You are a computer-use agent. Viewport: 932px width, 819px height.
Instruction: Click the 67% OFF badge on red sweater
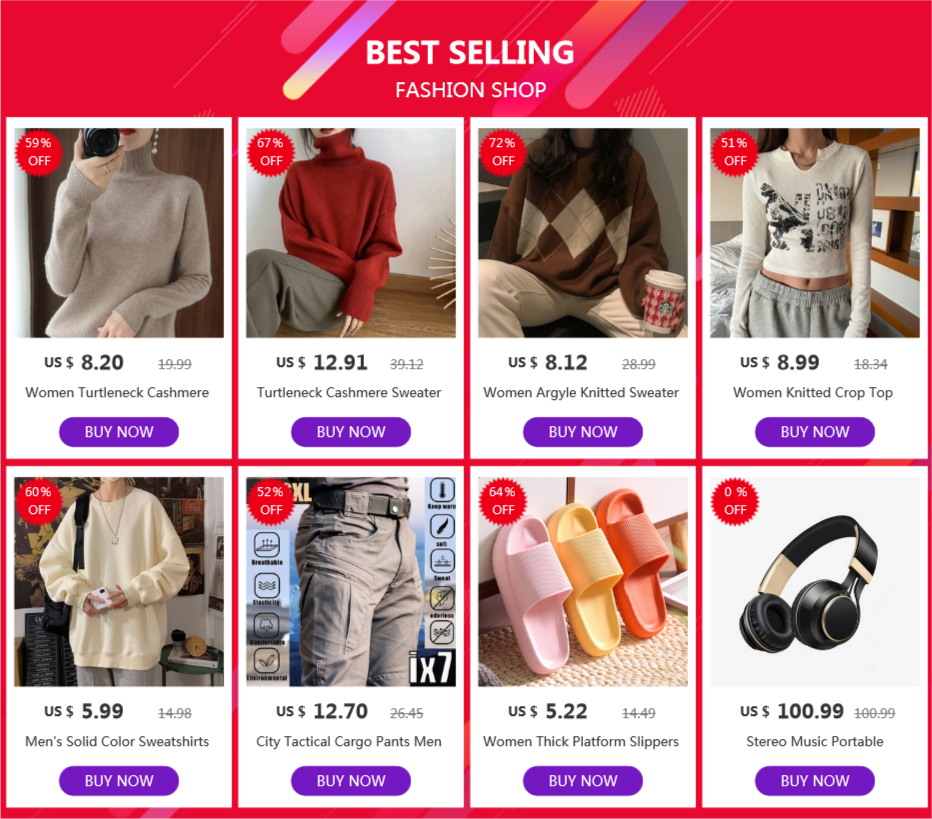270,152
